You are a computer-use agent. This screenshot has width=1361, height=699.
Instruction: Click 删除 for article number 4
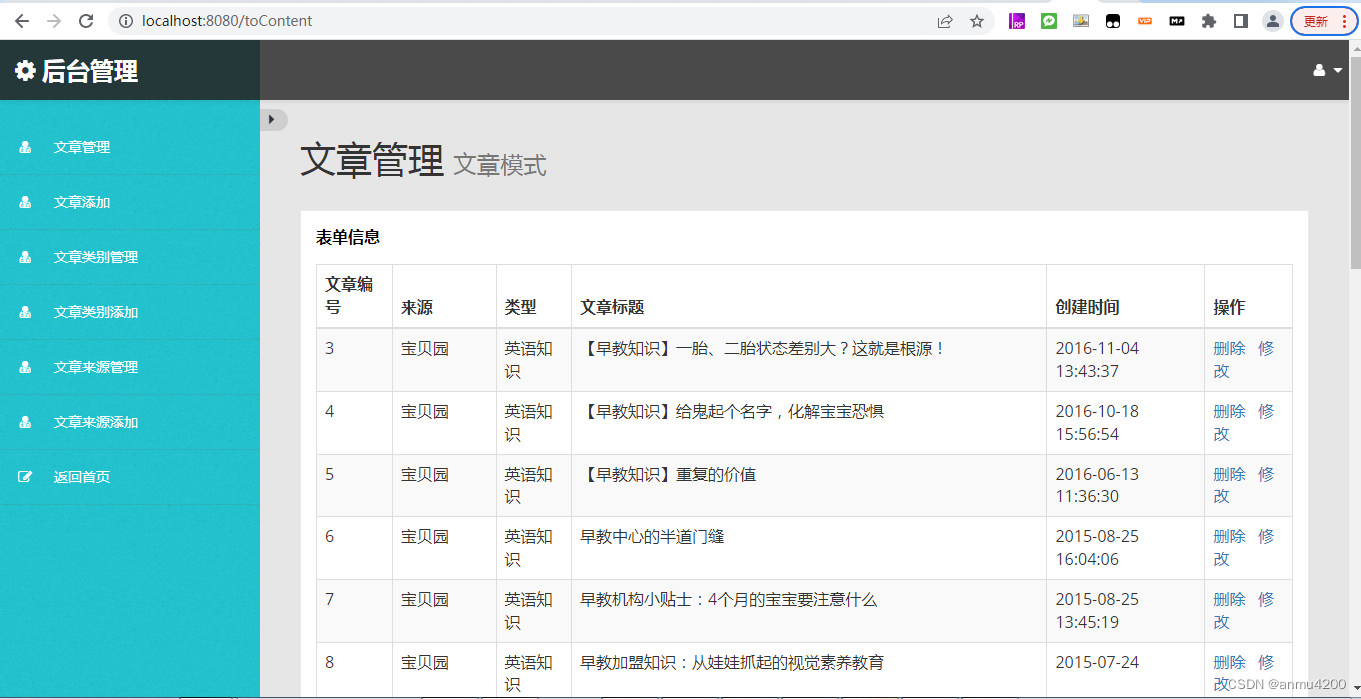1229,411
